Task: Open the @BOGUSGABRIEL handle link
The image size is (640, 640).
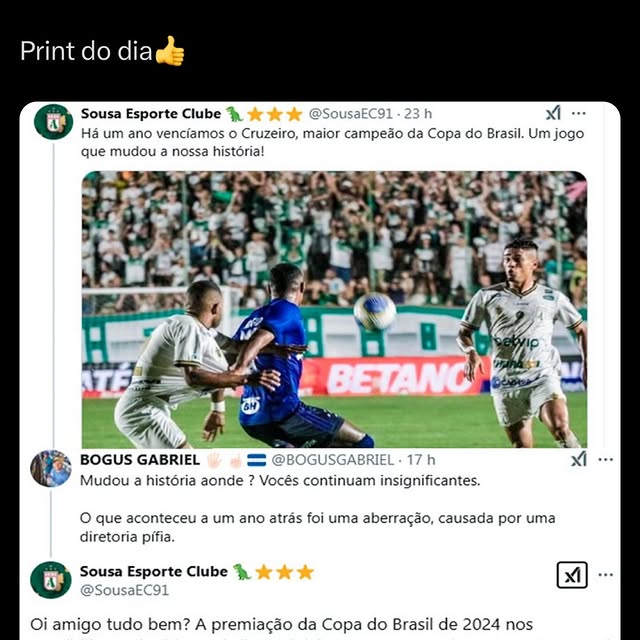Action: click(x=333, y=460)
